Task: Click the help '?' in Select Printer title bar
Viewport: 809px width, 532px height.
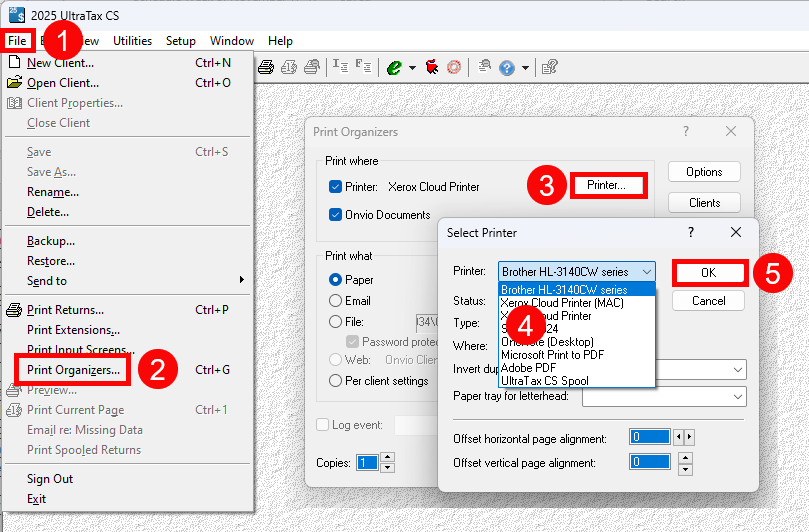Action: [x=691, y=232]
